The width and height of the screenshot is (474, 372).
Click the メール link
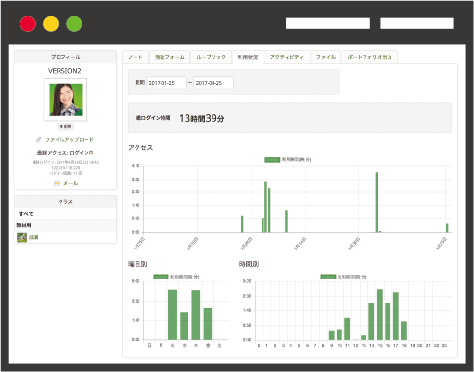pos(70,183)
